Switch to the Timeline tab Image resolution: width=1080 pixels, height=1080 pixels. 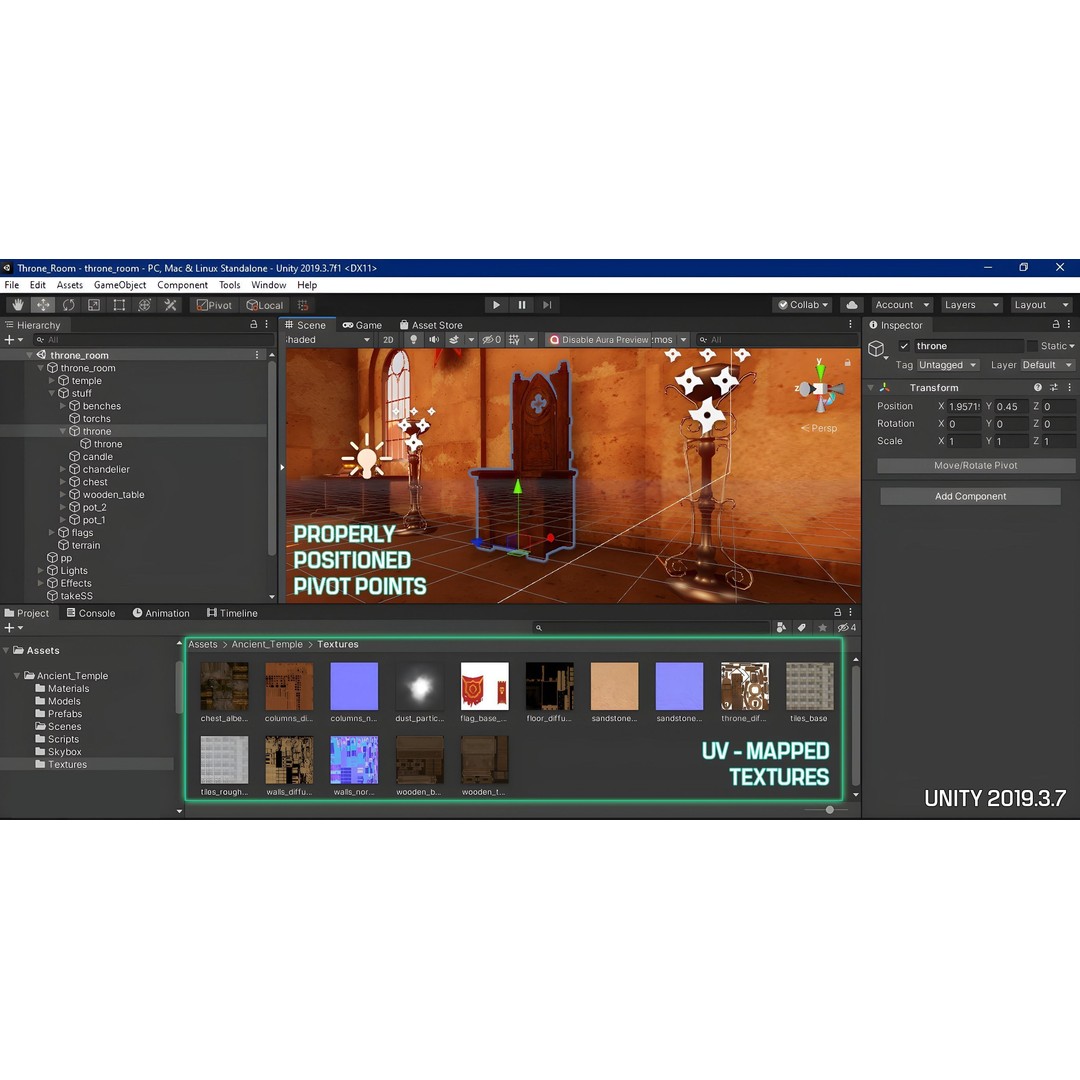[x=232, y=613]
